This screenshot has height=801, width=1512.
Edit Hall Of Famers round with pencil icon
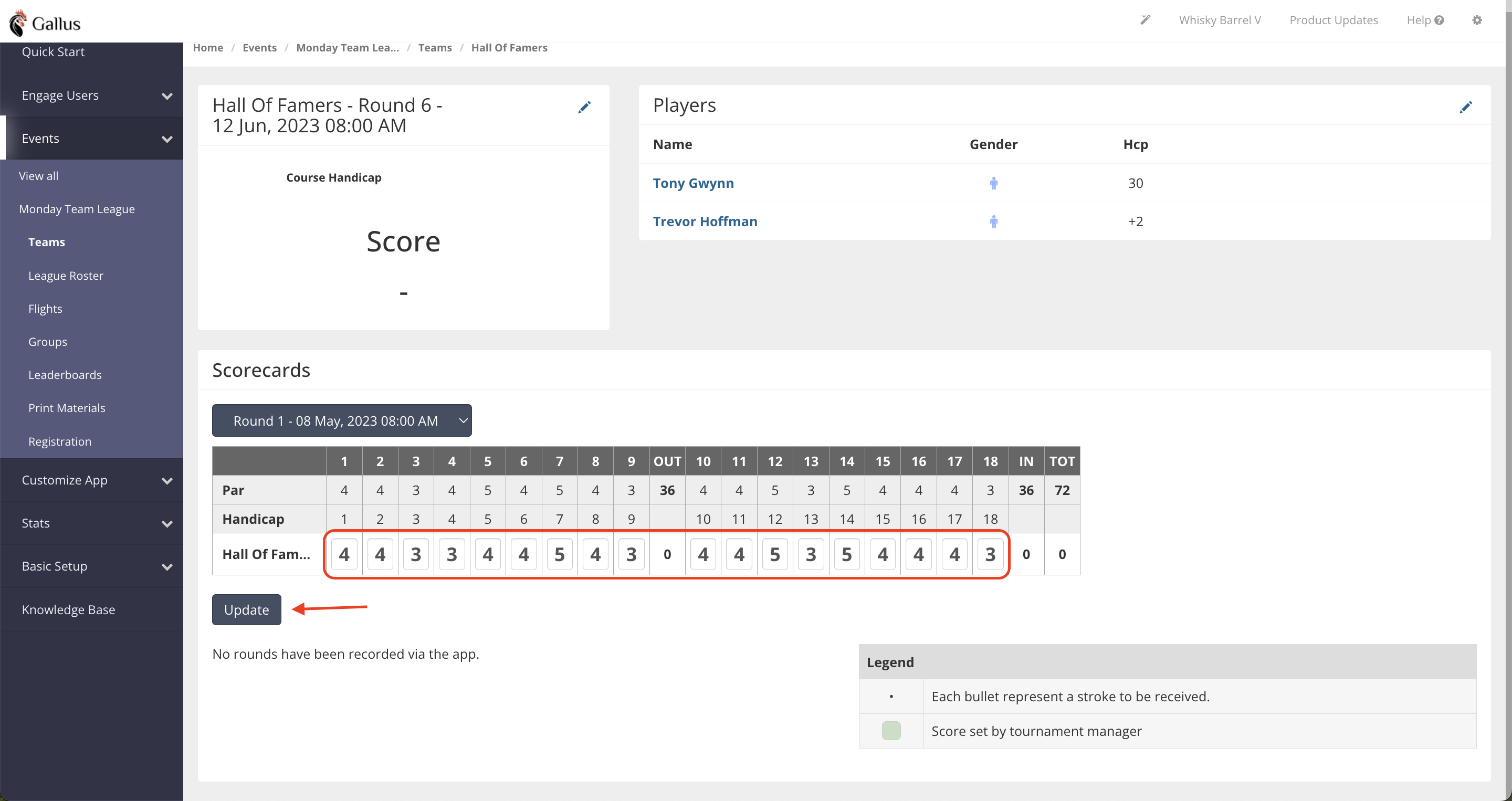coord(584,107)
